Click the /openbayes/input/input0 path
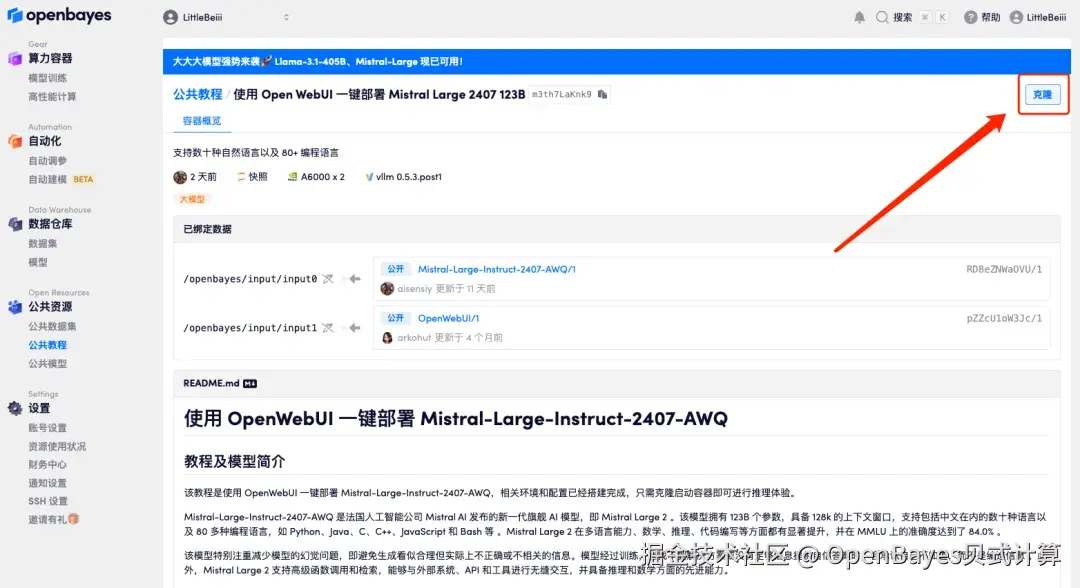The height and width of the screenshot is (588, 1080). (250, 279)
